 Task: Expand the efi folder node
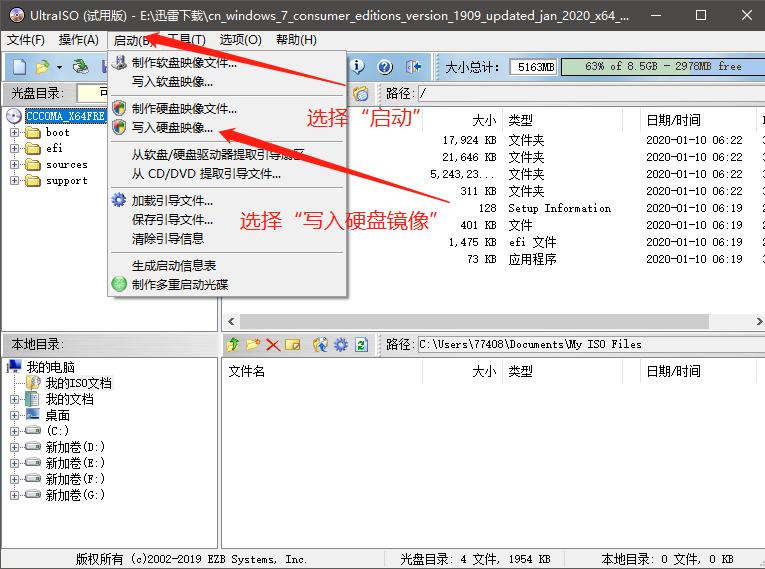click(14, 148)
